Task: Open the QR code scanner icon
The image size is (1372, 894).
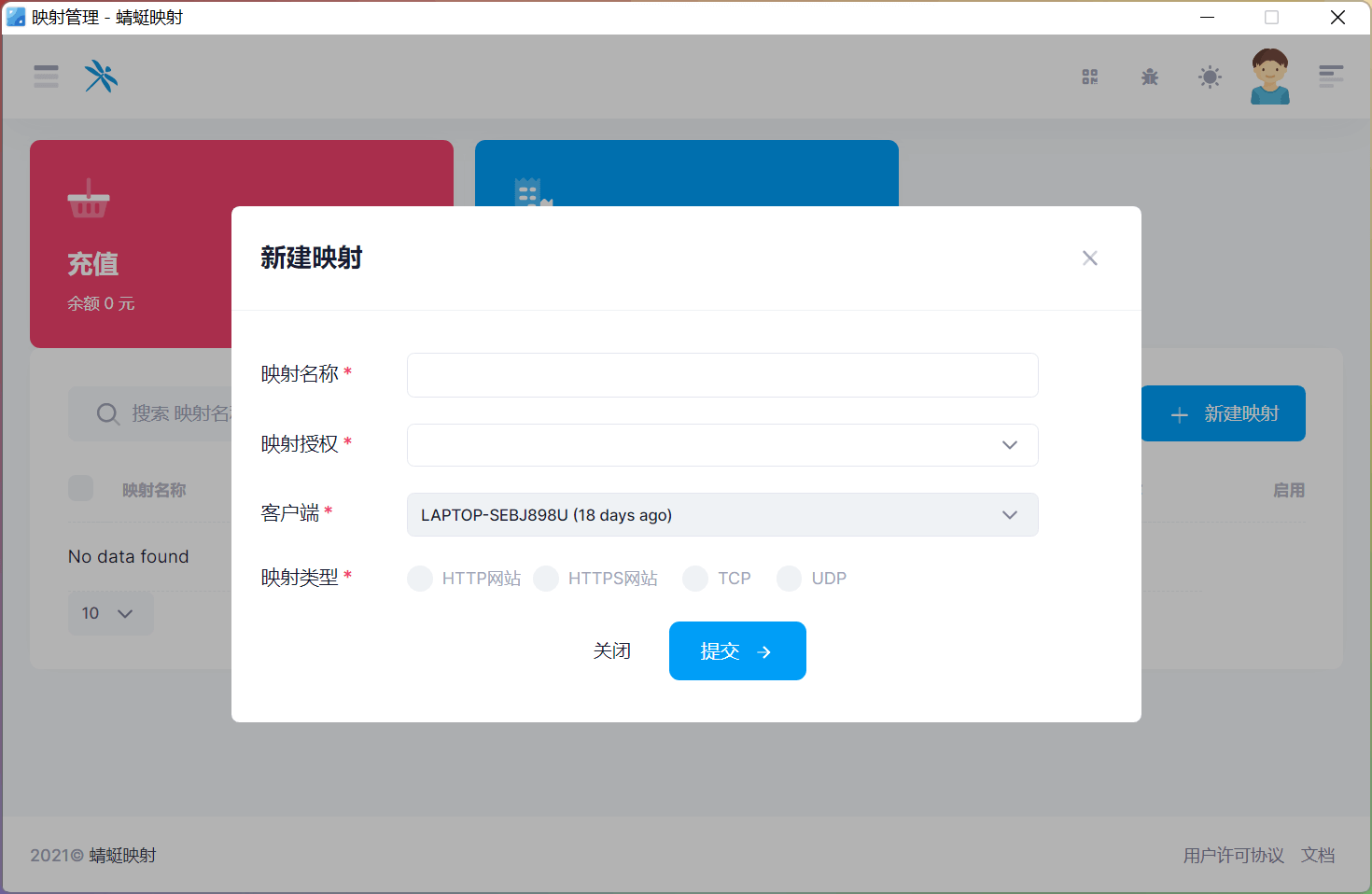Action: click(x=1089, y=77)
